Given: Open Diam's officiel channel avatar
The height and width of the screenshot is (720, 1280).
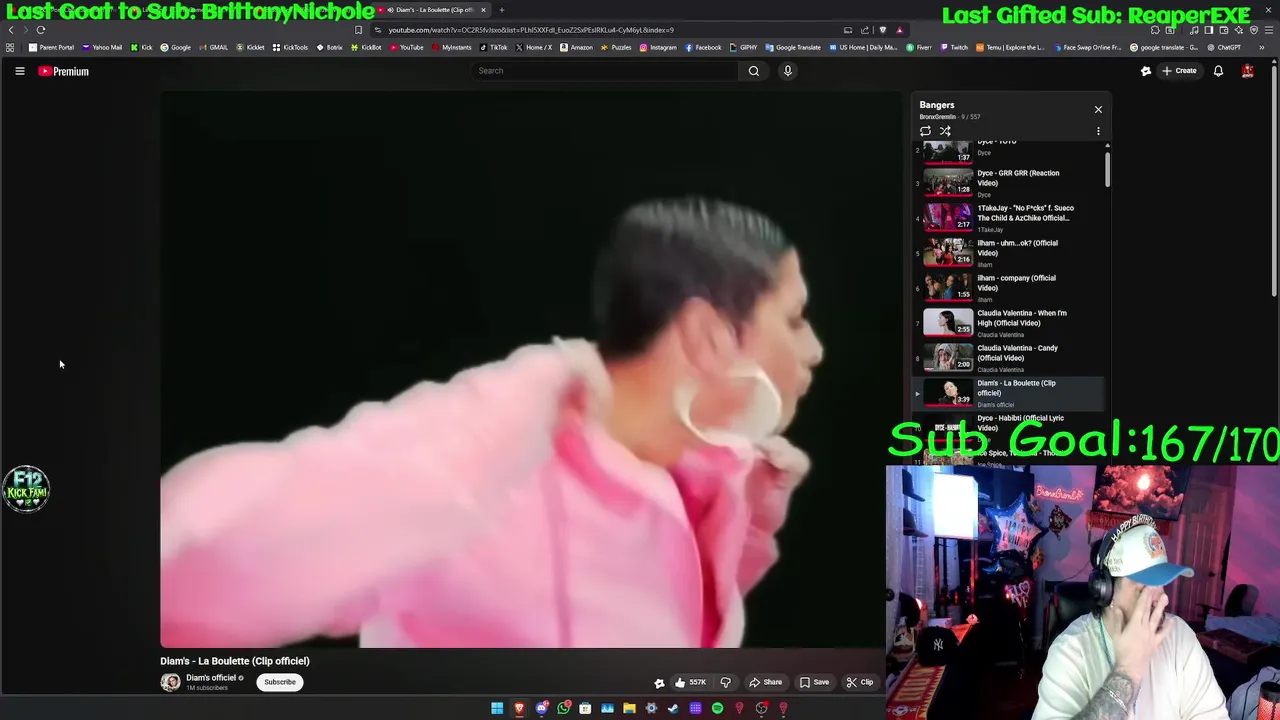Looking at the screenshot, I should pos(171,682).
